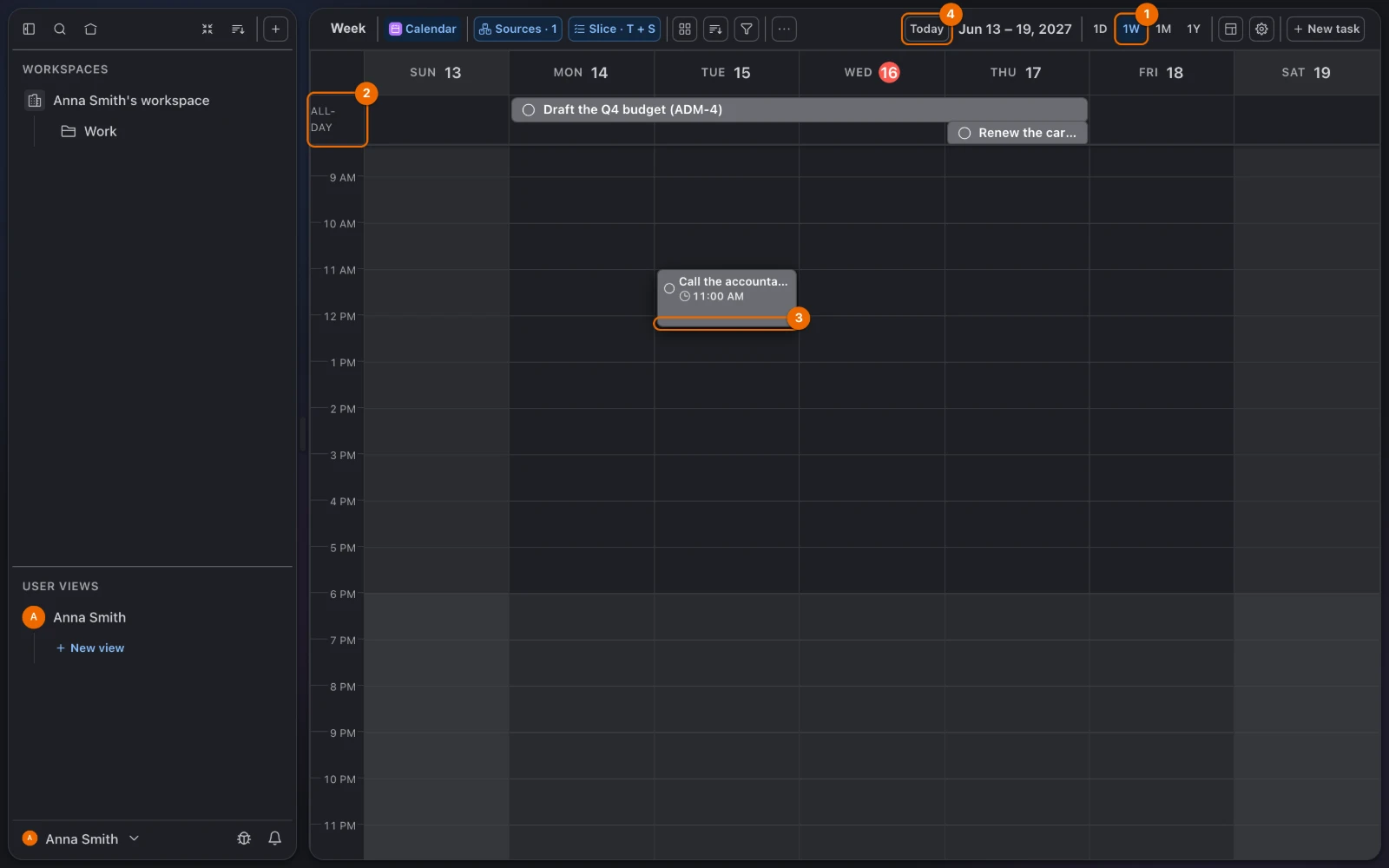
Task: Open the sidebar sort options icon
Action: [238, 29]
